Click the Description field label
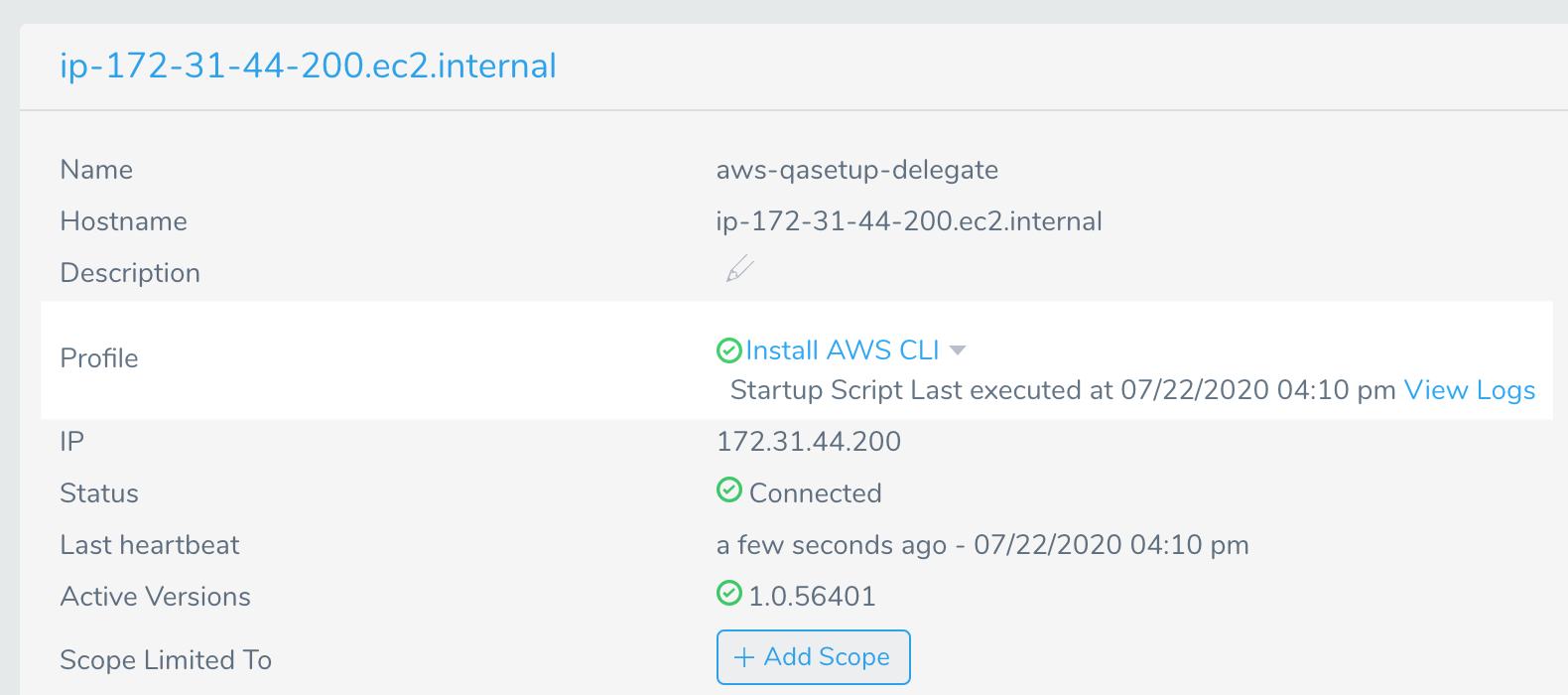The image size is (1568, 695). pos(130,273)
